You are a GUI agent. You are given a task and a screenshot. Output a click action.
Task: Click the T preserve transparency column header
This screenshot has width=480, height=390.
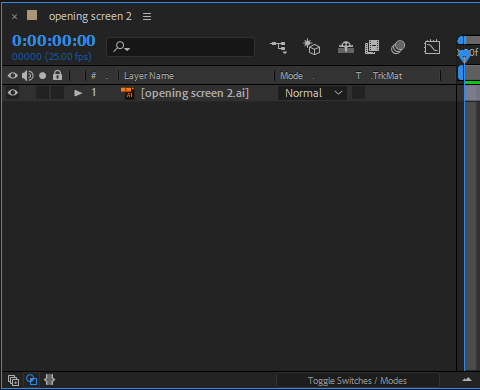pyautogui.click(x=358, y=76)
